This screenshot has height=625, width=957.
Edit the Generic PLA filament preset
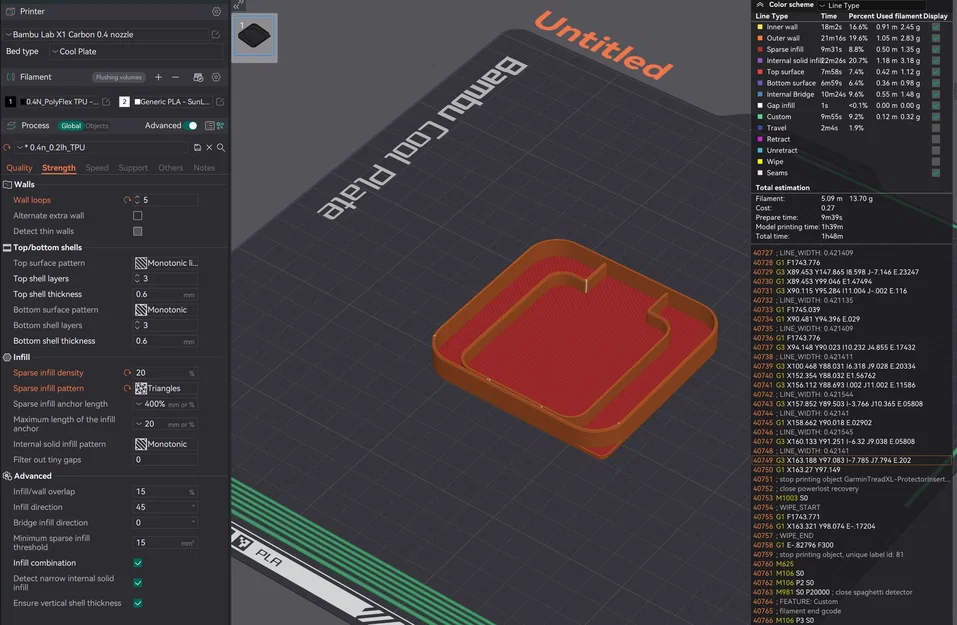point(220,102)
